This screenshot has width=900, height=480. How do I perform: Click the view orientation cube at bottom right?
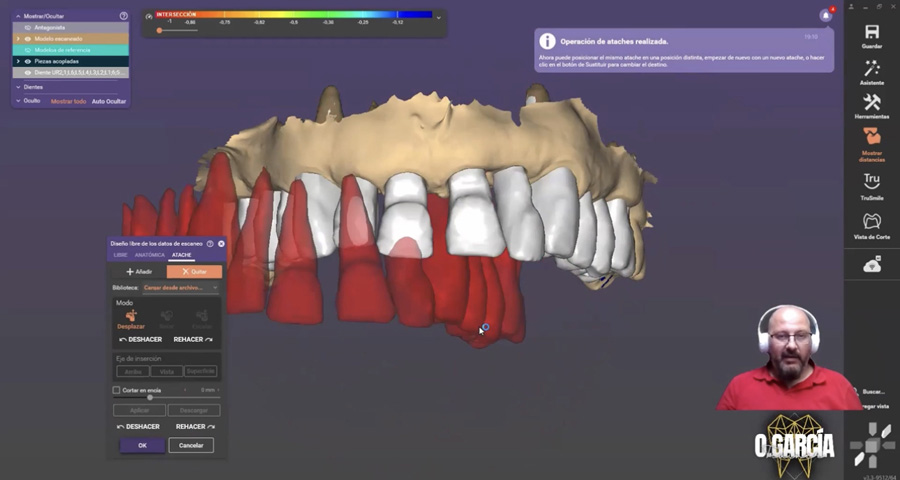coord(872,445)
